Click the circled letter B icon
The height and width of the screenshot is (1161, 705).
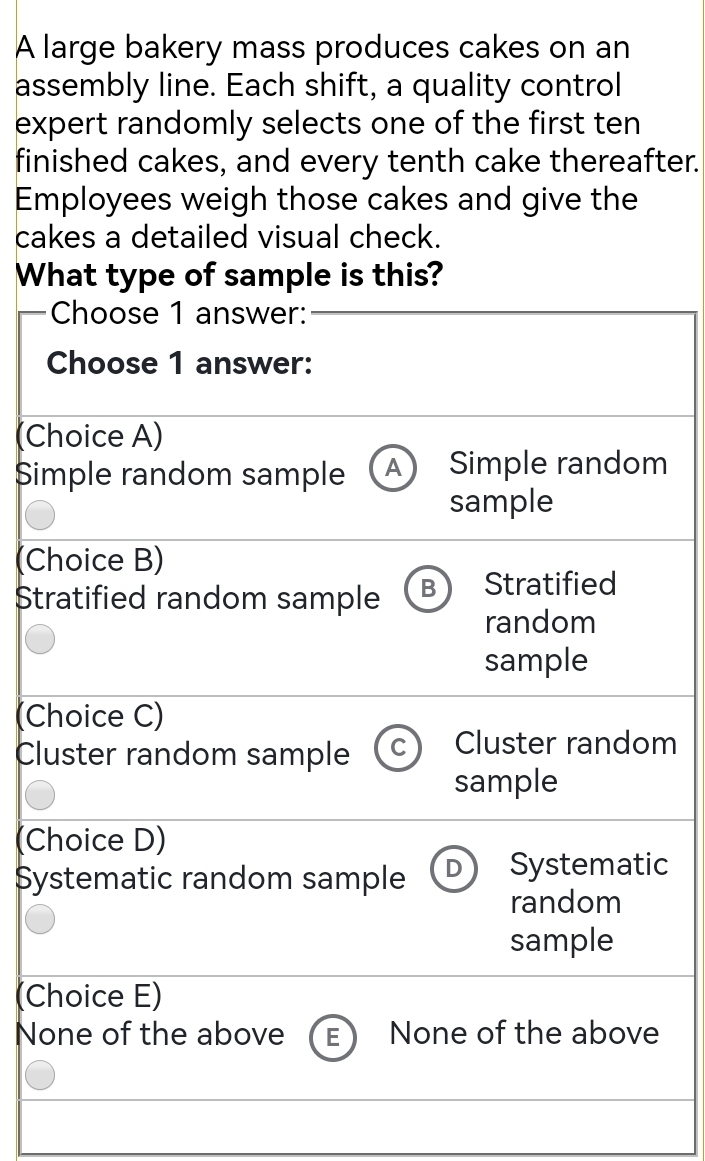point(429,588)
